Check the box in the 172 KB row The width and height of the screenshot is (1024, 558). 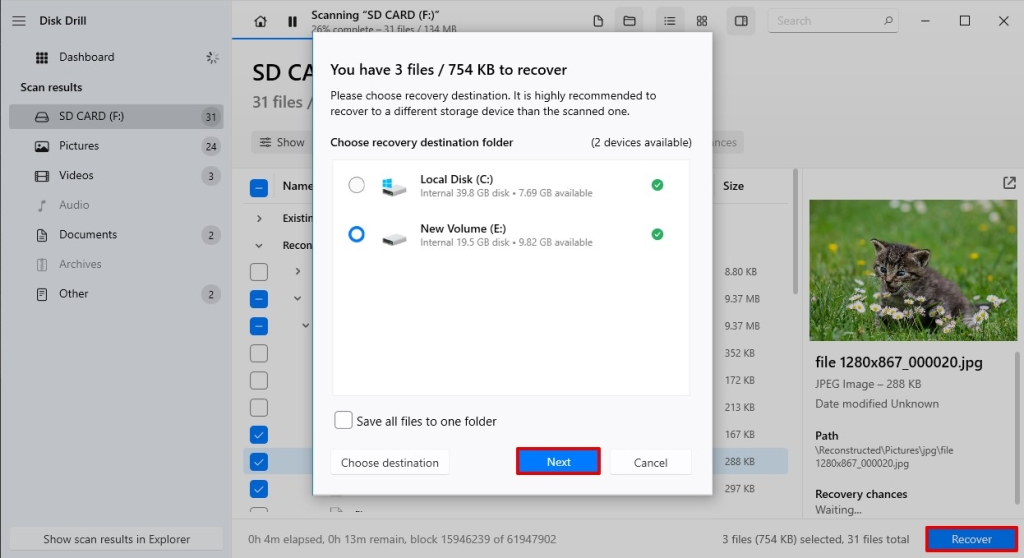(259, 381)
